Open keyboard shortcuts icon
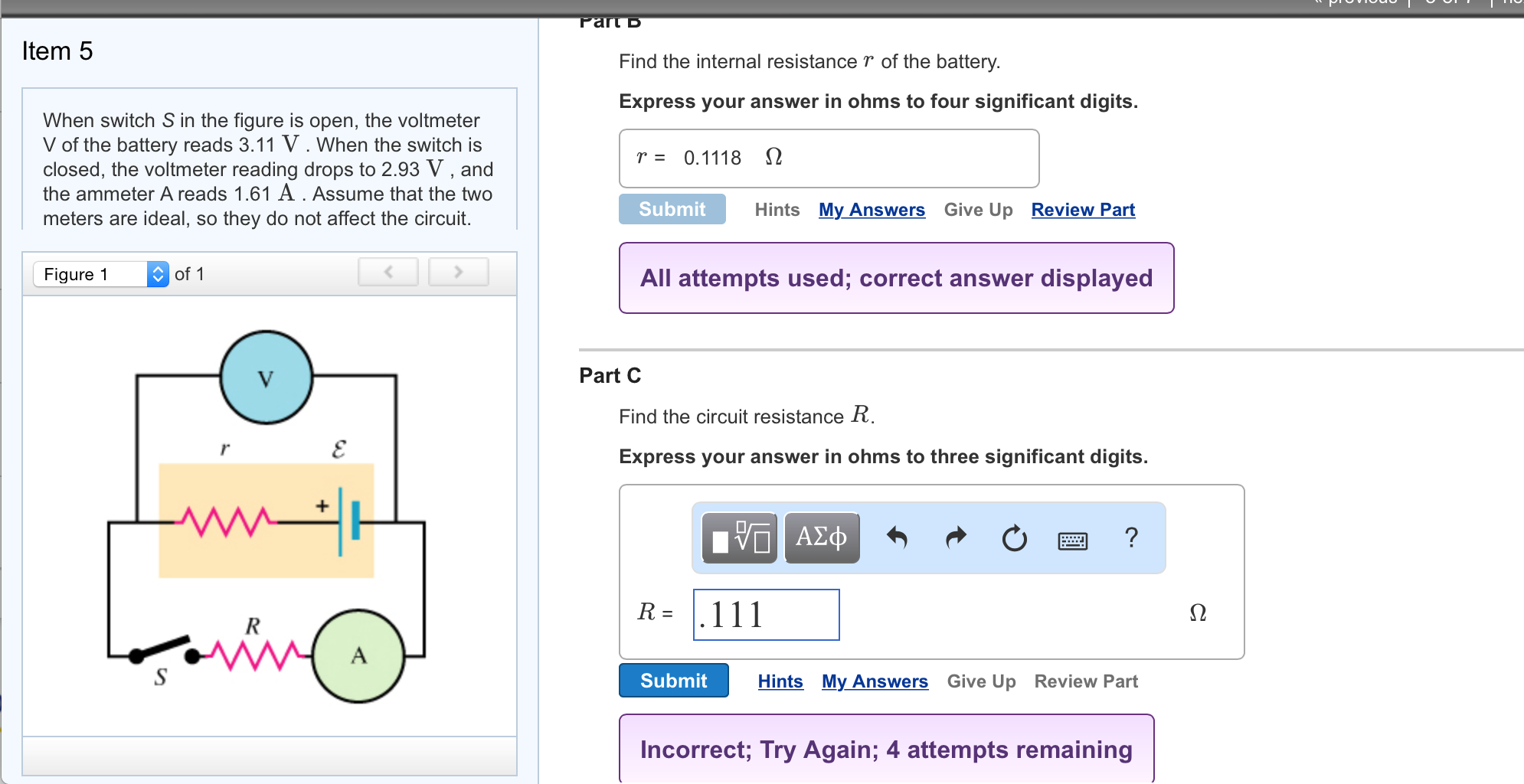Image resolution: width=1524 pixels, height=784 pixels. (x=1072, y=541)
